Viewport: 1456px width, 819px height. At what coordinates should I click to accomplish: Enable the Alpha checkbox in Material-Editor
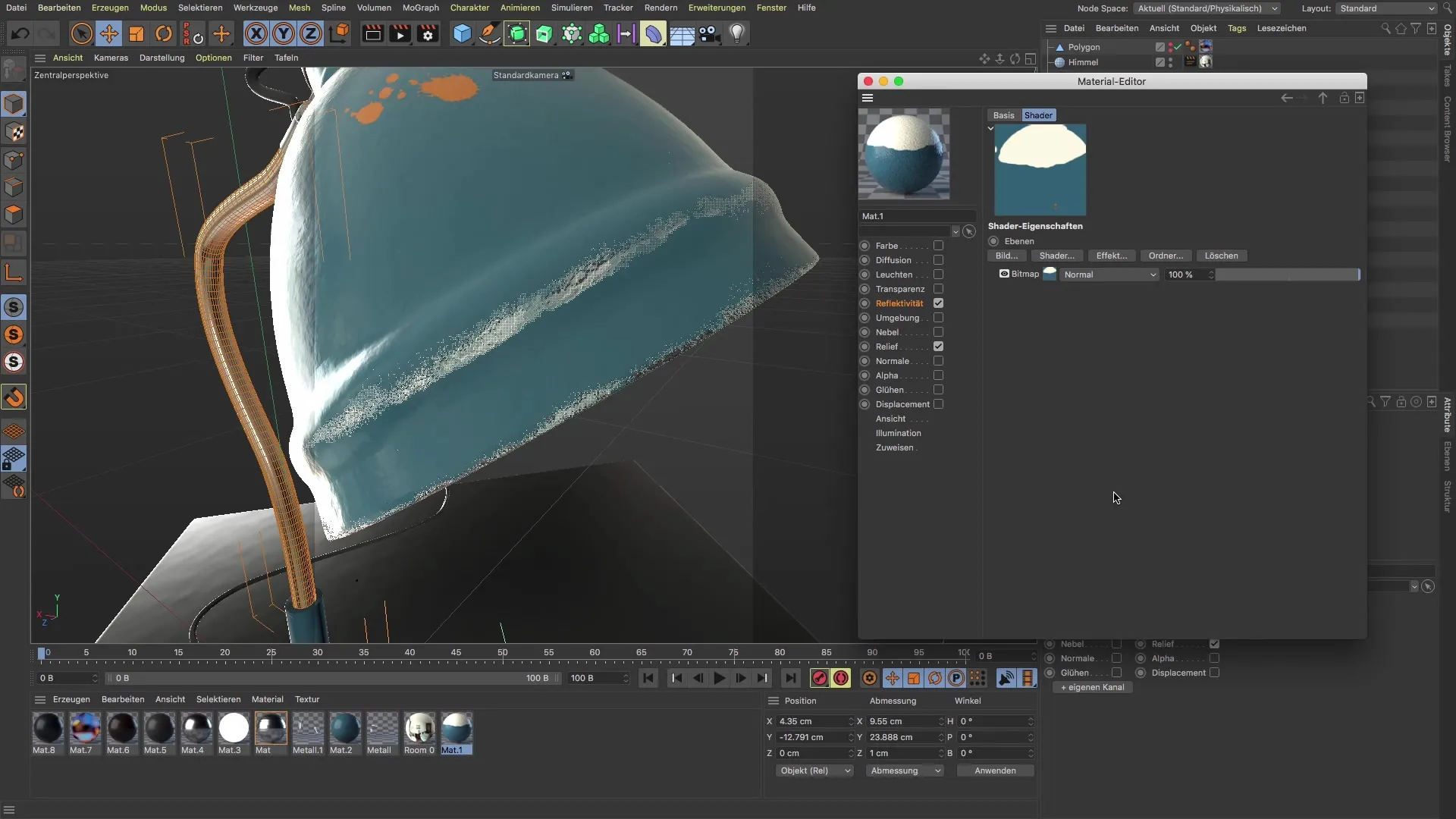point(938,375)
